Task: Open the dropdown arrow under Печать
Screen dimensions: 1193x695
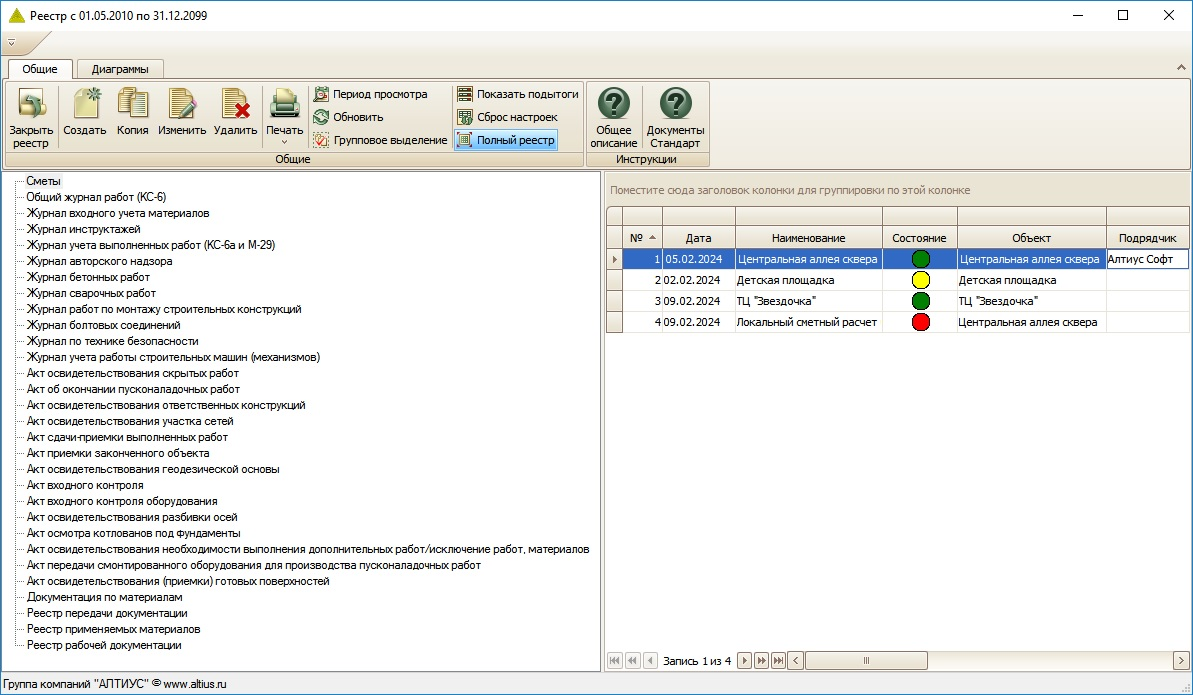Action: coord(285,143)
